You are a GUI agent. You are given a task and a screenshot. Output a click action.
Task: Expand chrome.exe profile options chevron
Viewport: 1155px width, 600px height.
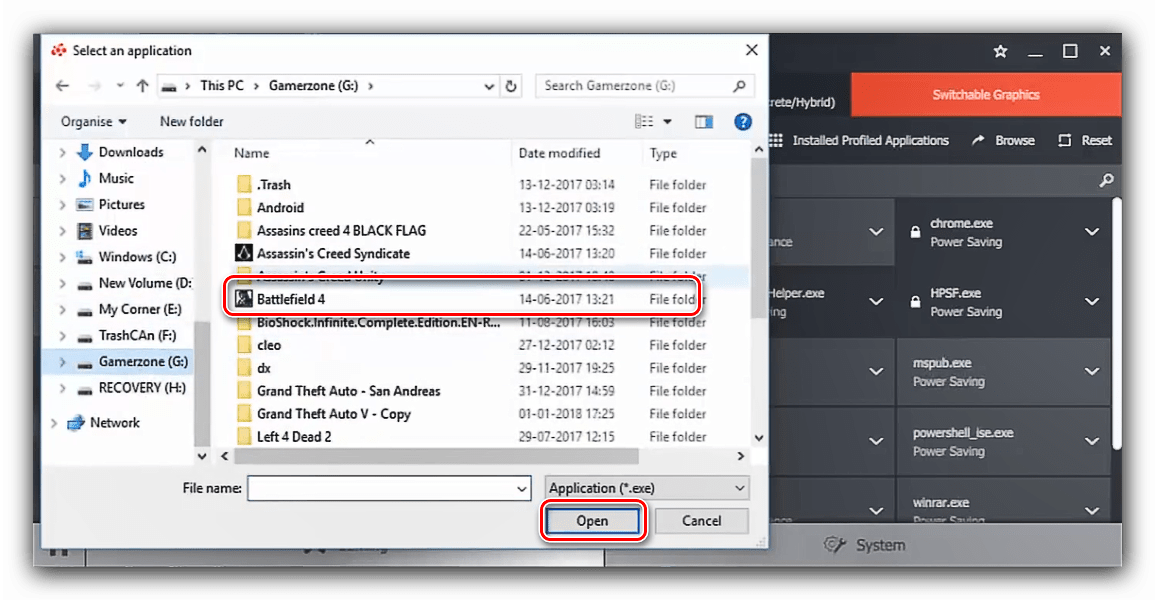(x=1091, y=232)
